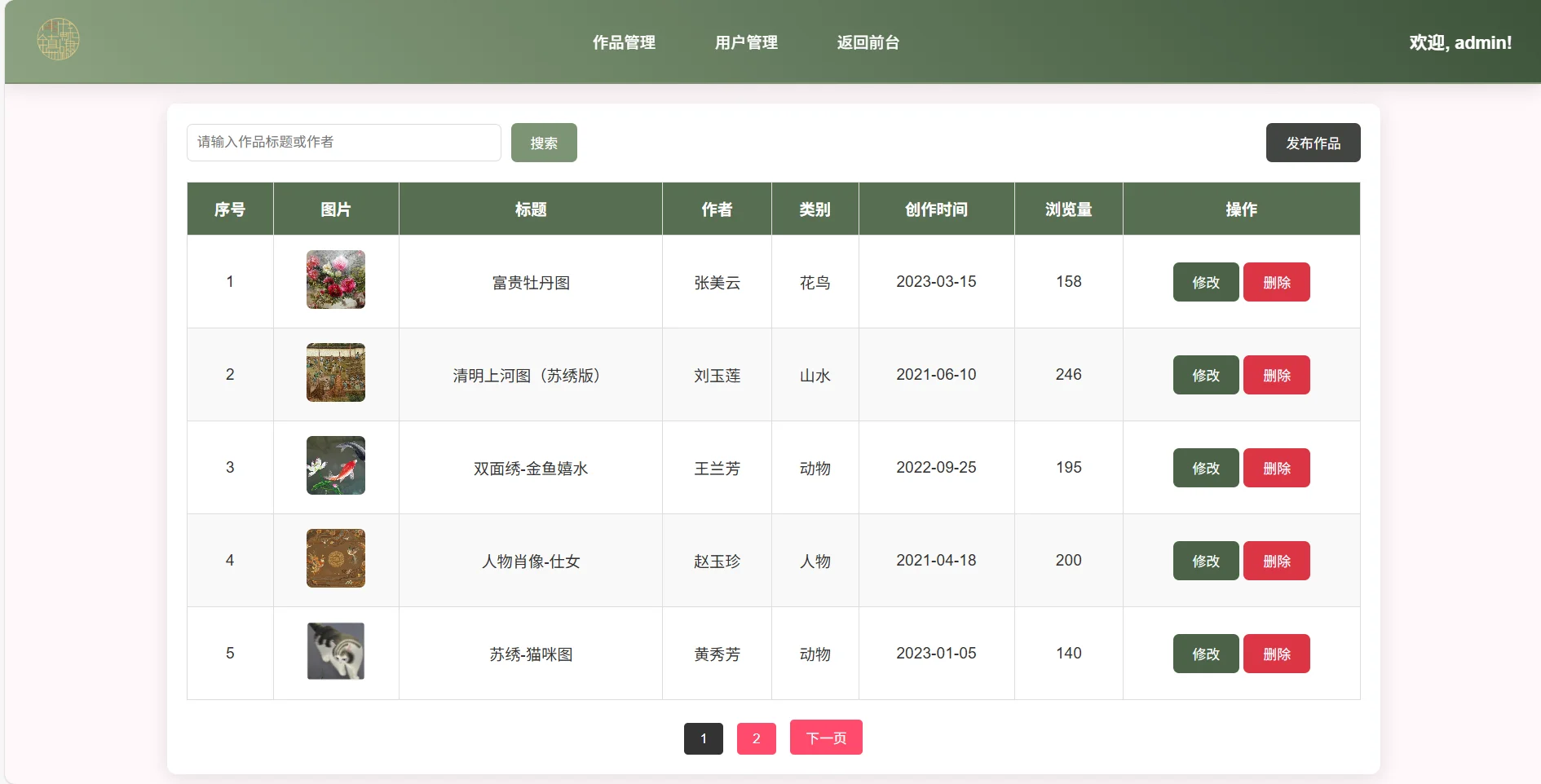The image size is (1541, 784).
Task: Click the peony painting thumbnail in row 1
Action: 335,280
